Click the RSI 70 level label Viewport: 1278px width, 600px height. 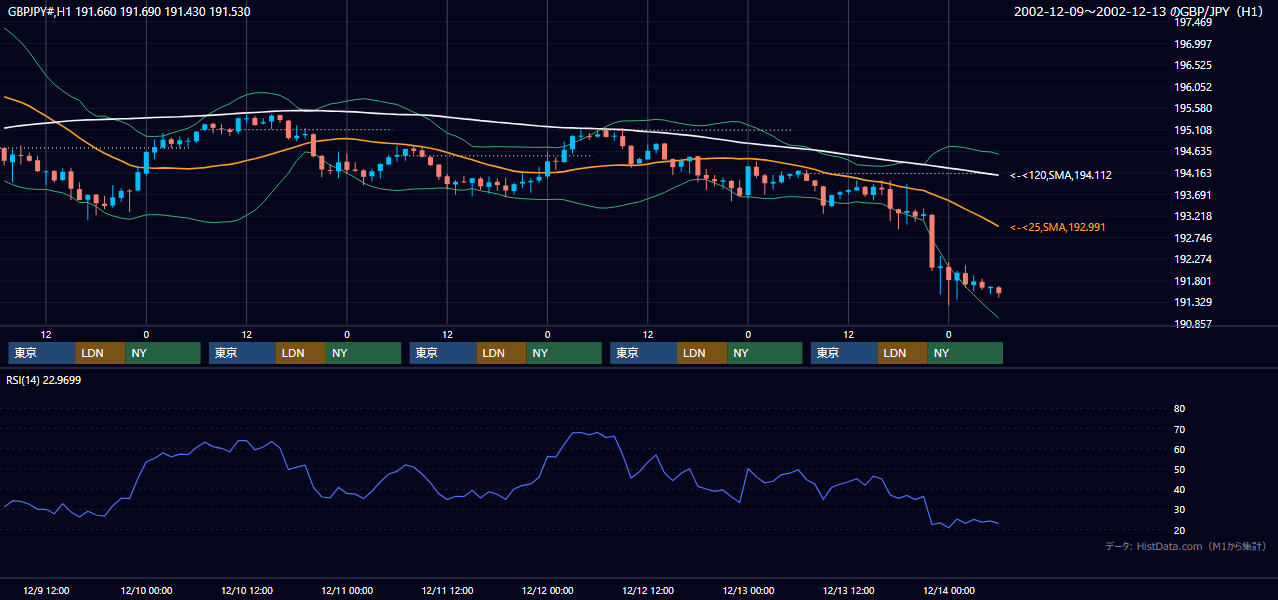(1179, 429)
